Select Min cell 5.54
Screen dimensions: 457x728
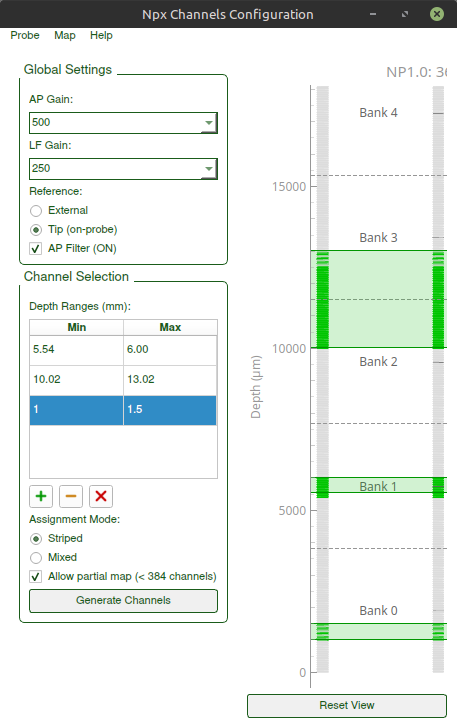[76, 350]
